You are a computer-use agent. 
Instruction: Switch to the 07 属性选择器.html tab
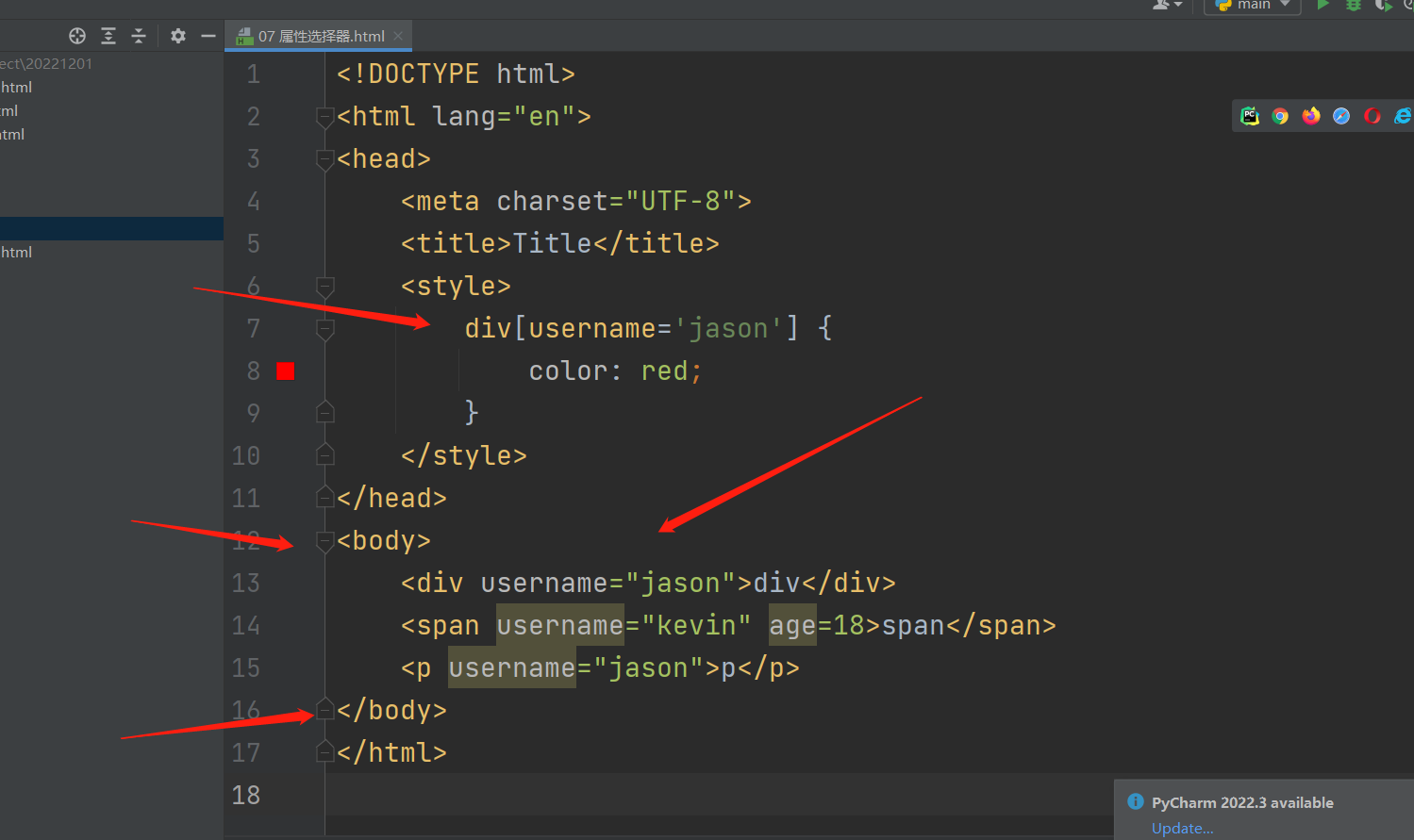(x=320, y=36)
